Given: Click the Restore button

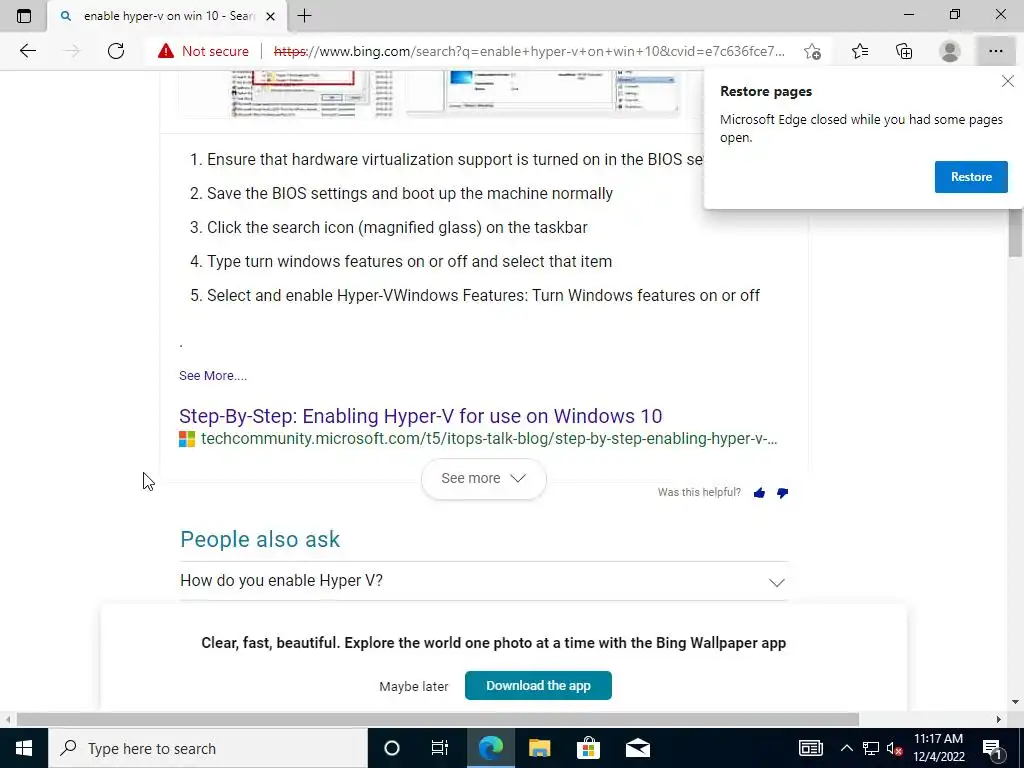Looking at the screenshot, I should coord(971,177).
